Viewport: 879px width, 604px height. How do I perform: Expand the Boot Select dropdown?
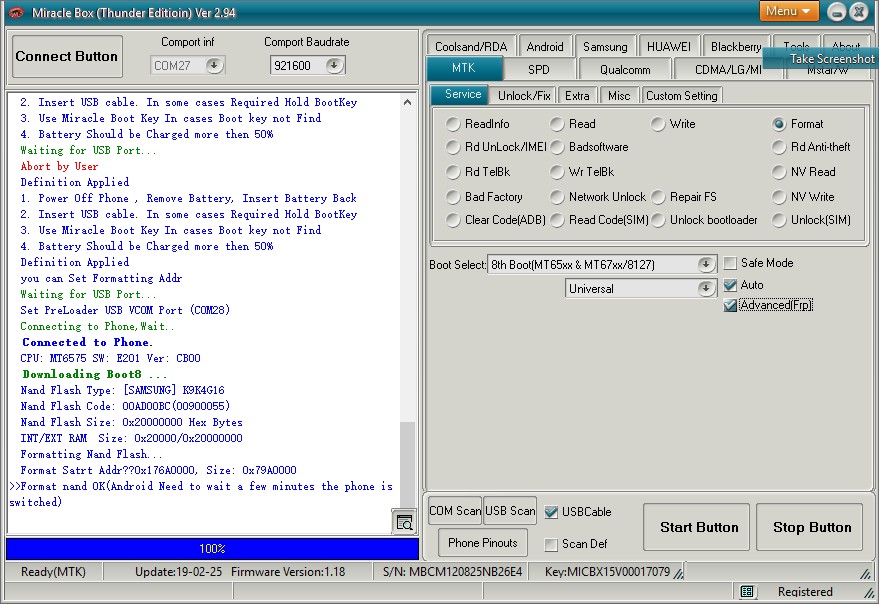[706, 264]
